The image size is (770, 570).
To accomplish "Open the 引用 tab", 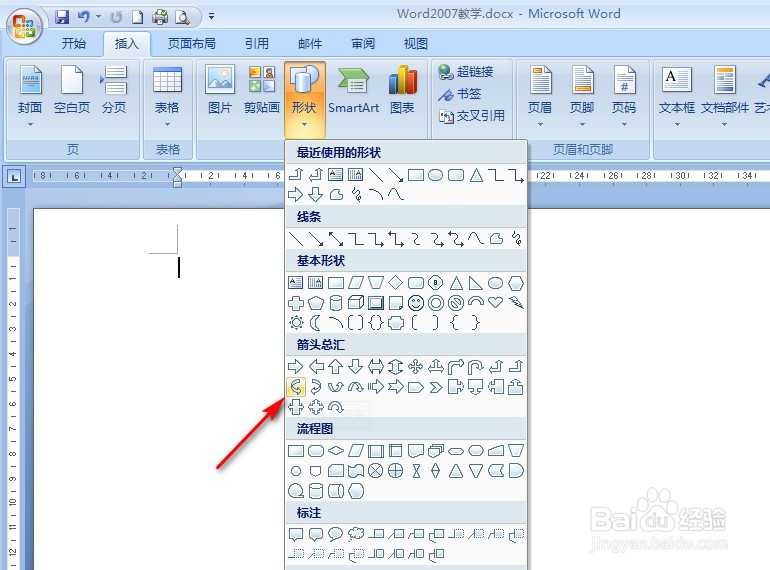I will [x=257, y=44].
